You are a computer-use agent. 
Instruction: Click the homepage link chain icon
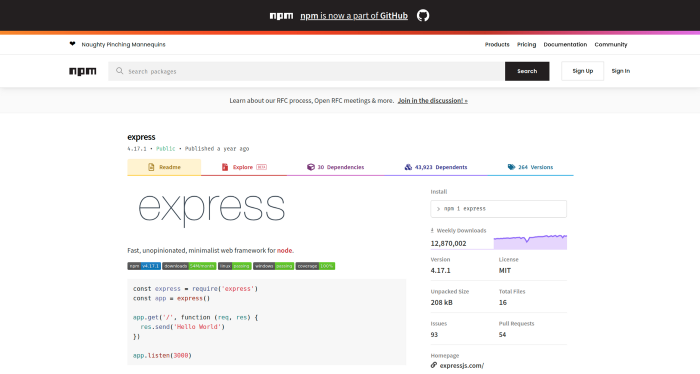coord(433,365)
